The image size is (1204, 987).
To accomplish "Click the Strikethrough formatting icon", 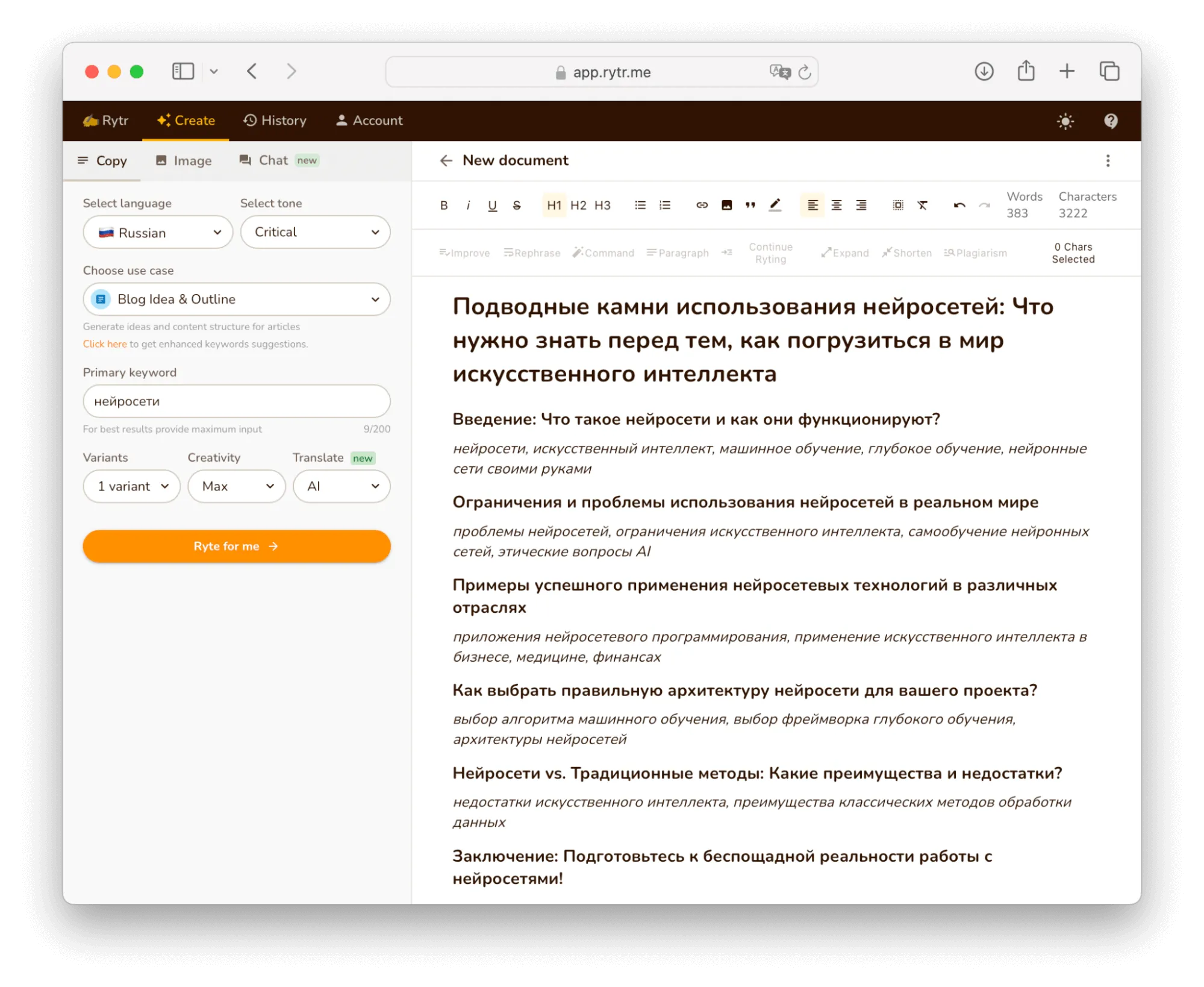I will [x=516, y=205].
